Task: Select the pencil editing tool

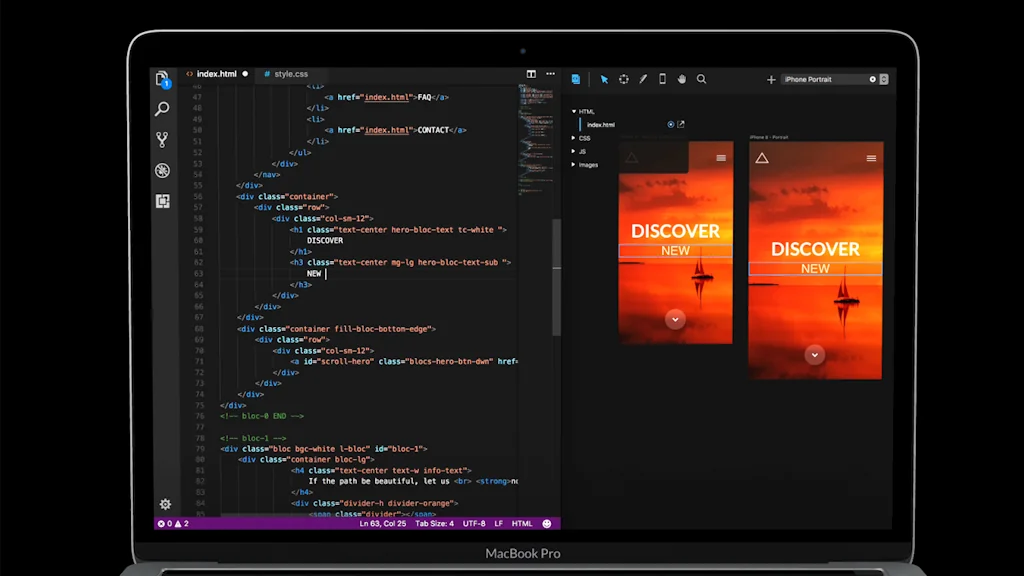Action: [643, 79]
